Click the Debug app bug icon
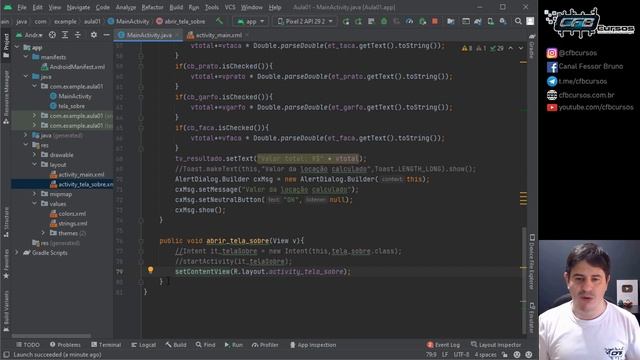 point(384,21)
